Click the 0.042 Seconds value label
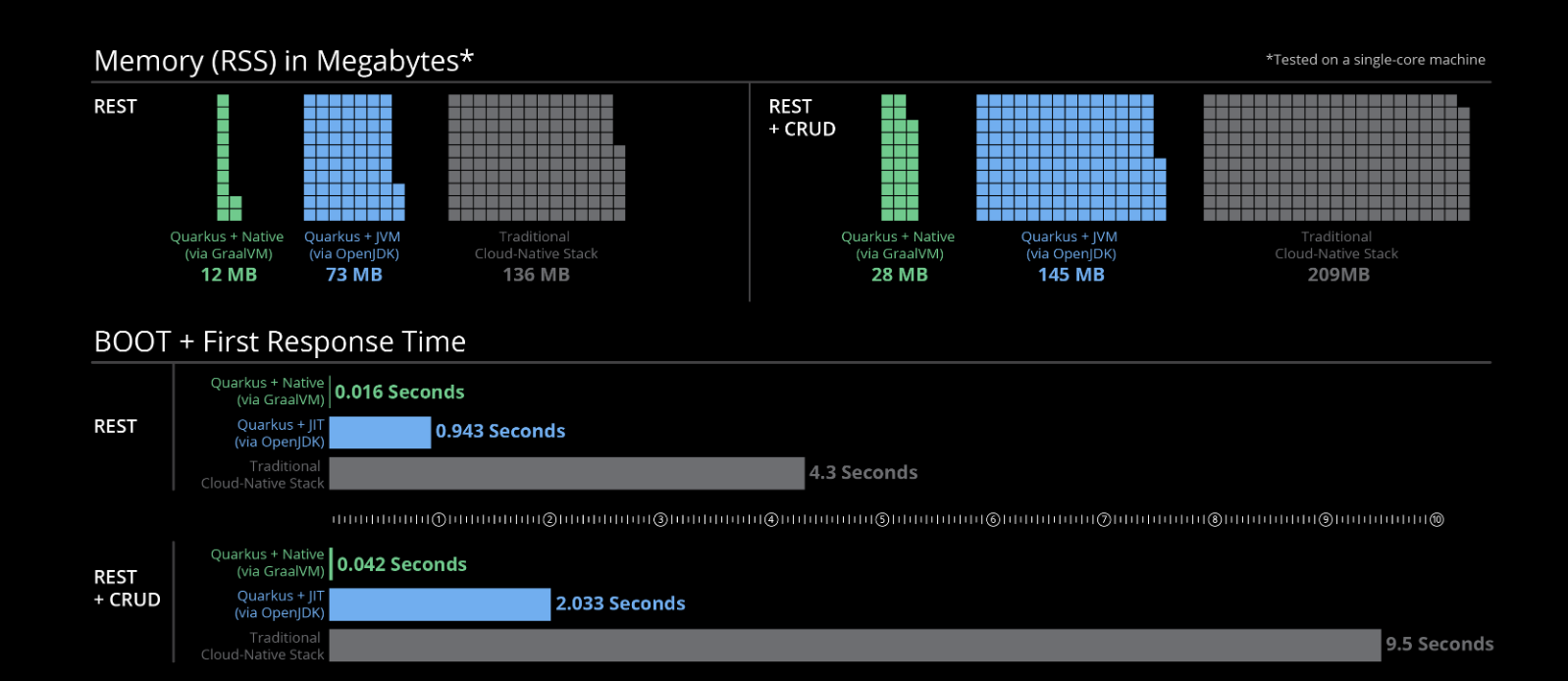 point(401,564)
